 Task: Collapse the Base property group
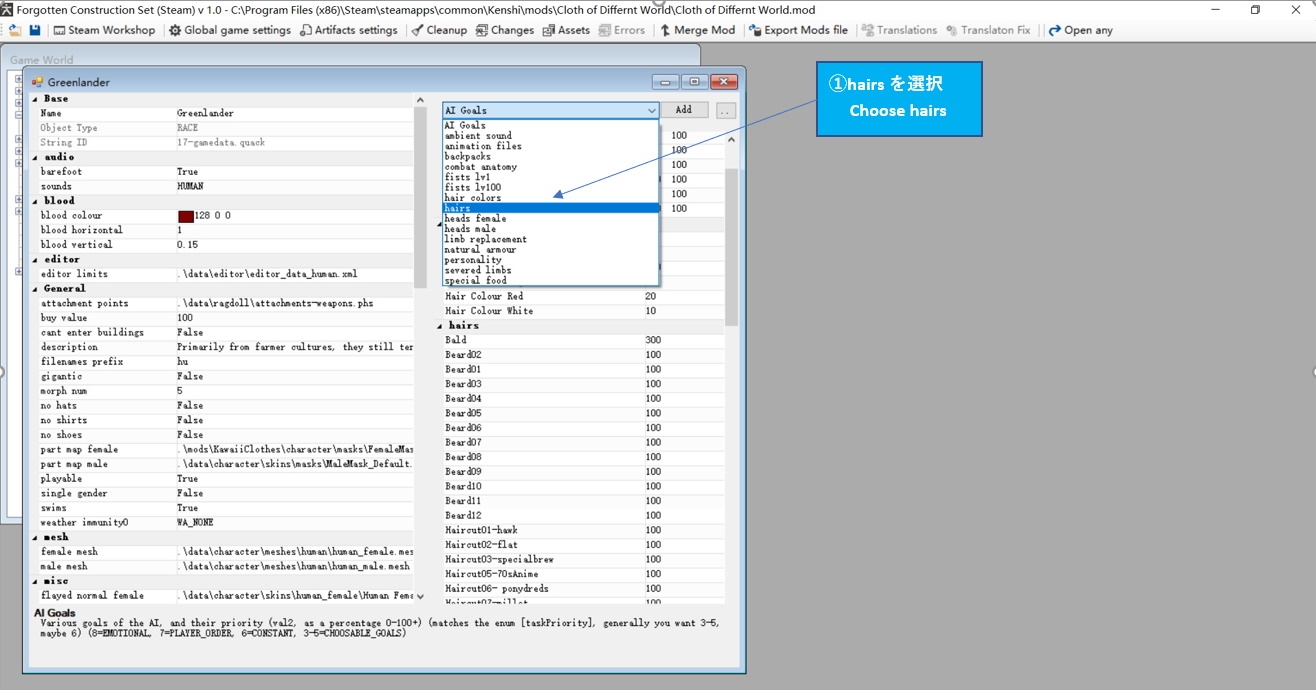tap(37, 99)
